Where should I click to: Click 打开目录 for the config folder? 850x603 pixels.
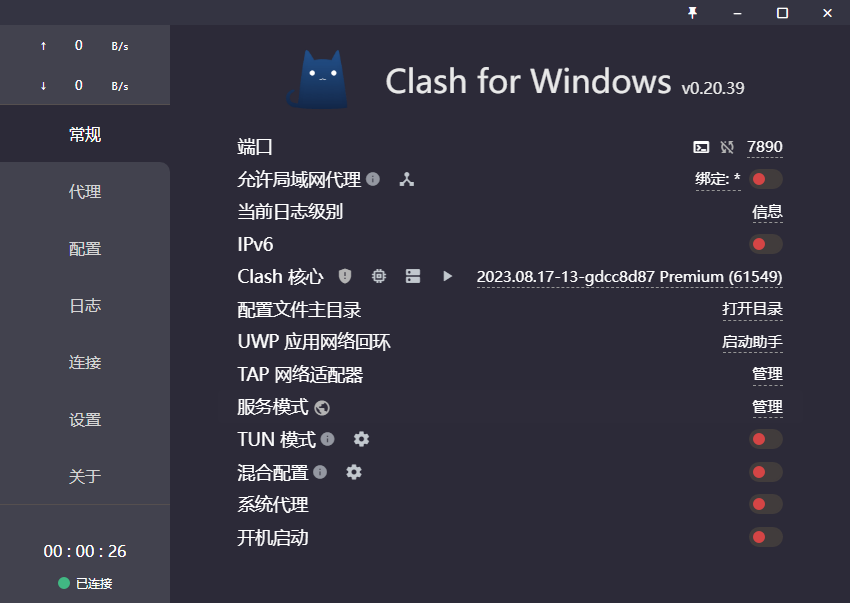tap(752, 309)
